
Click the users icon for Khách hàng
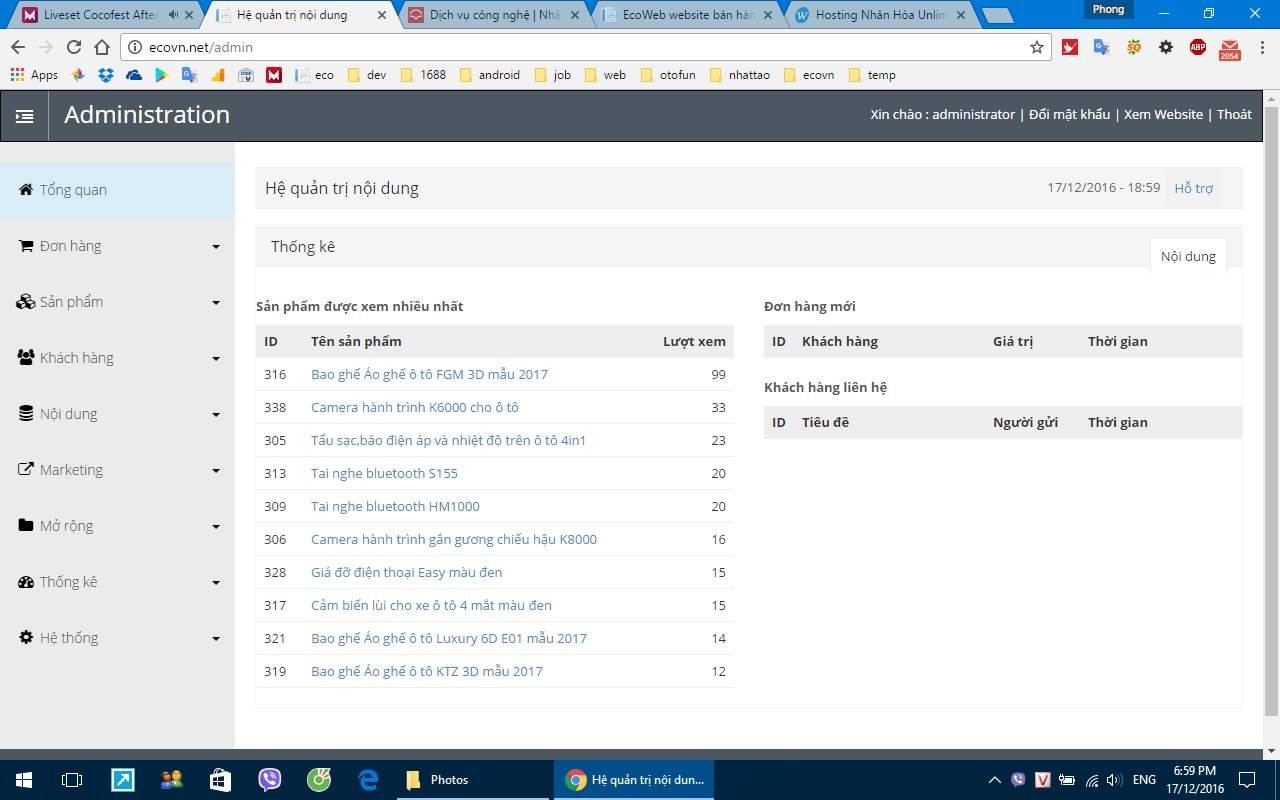26,358
